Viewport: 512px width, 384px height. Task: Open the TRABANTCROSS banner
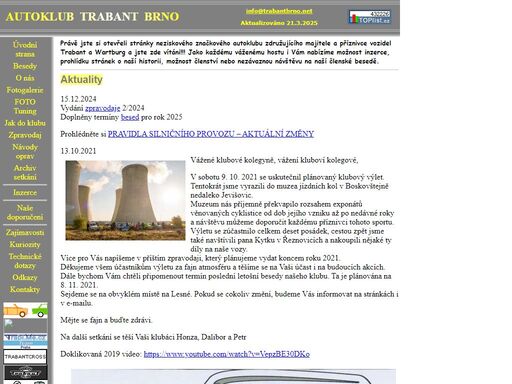coord(25,356)
